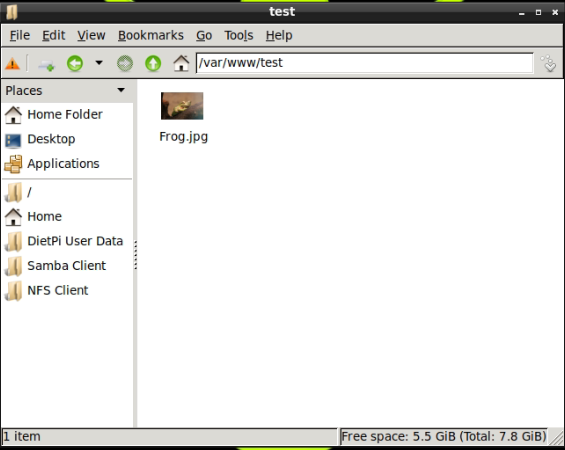Open the View menu
Image resolution: width=565 pixels, height=450 pixels.
tap(91, 35)
